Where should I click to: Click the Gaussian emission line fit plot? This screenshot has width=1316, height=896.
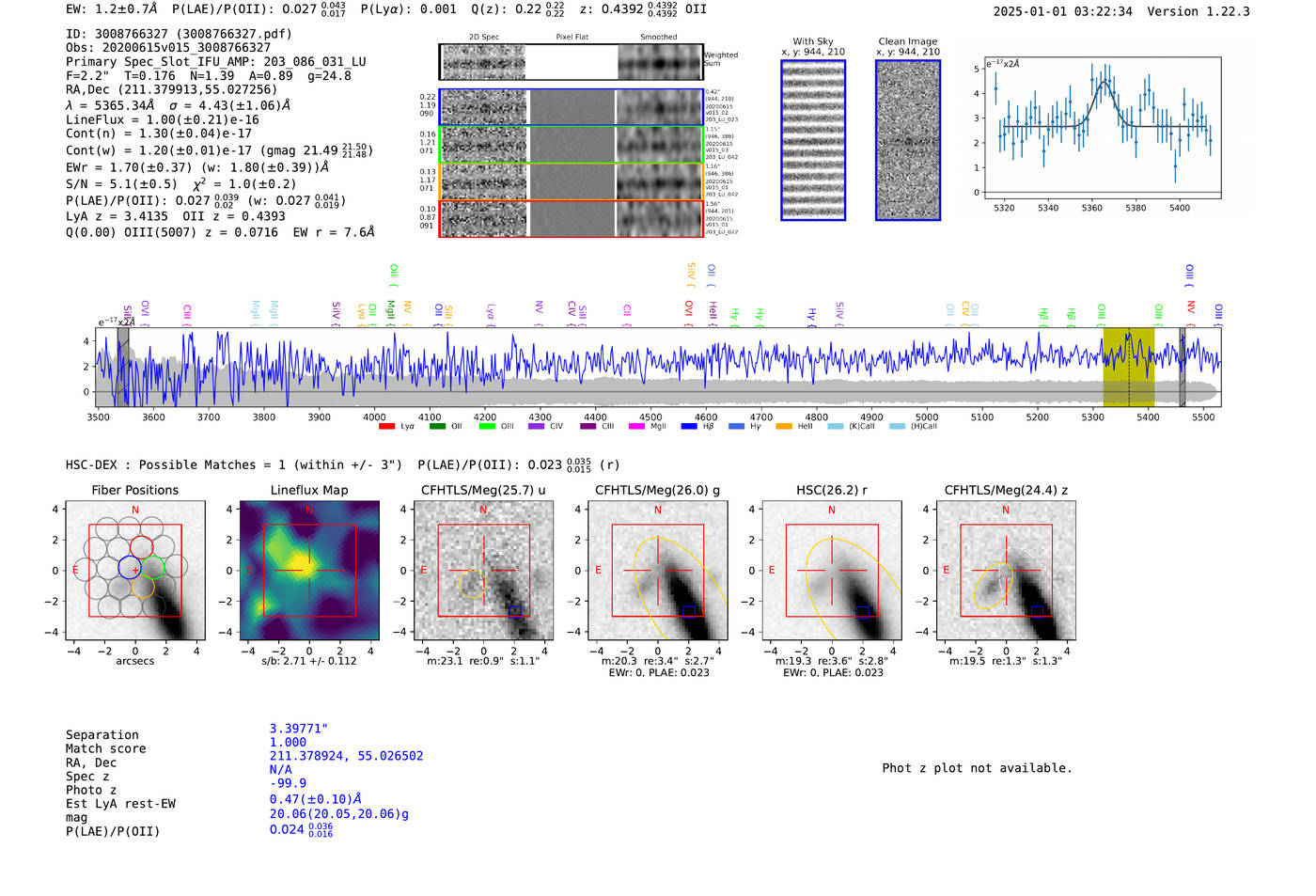[1102, 128]
